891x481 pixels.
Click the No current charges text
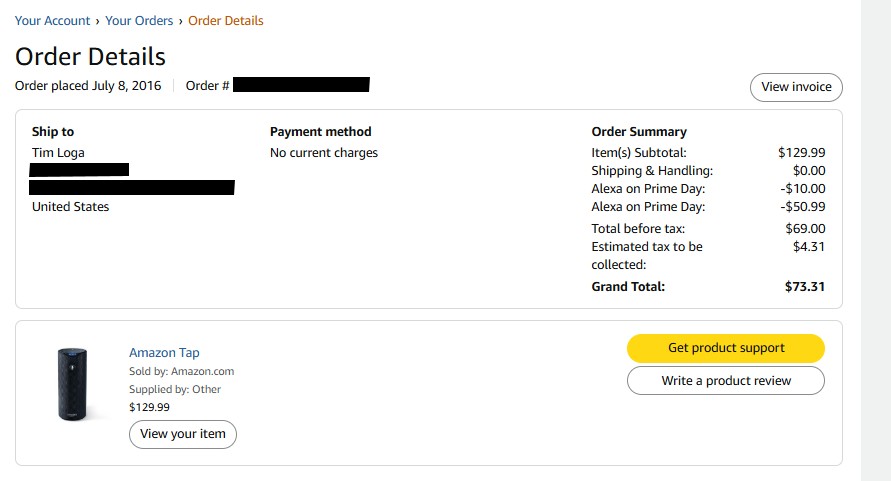(x=324, y=153)
